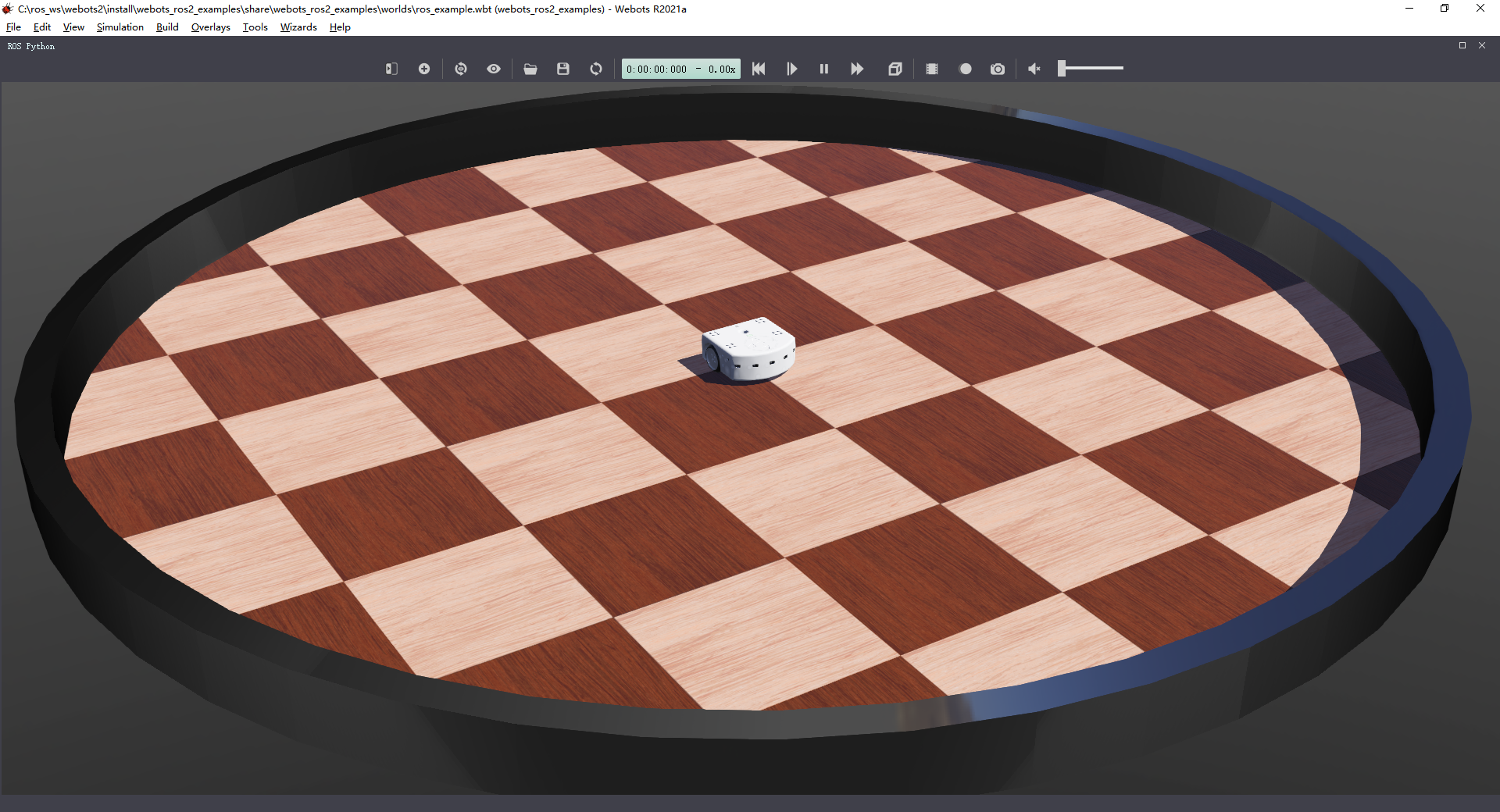Image resolution: width=1500 pixels, height=812 pixels.
Task: Step the simulation one frame
Action: (x=791, y=69)
